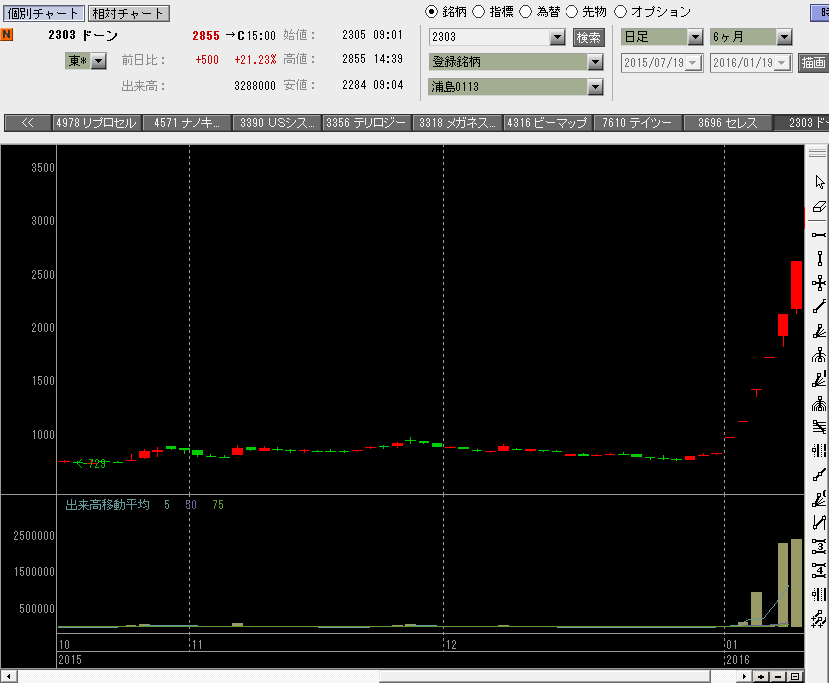Select the eraser tool
The width and height of the screenshot is (829, 683).
pyautogui.click(x=819, y=207)
